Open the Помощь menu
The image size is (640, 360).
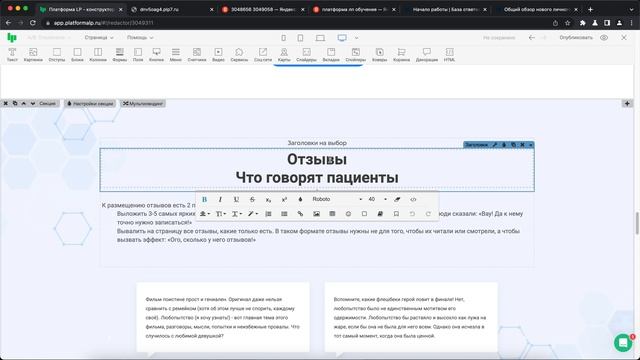pos(140,38)
